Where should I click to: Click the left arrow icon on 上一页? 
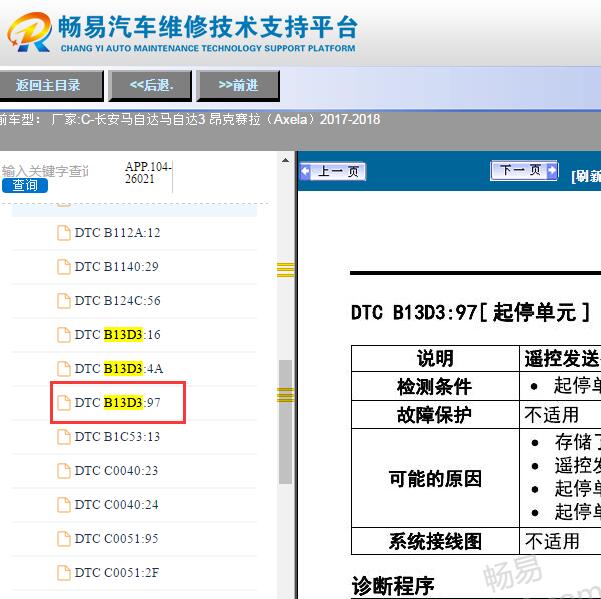(x=305, y=171)
